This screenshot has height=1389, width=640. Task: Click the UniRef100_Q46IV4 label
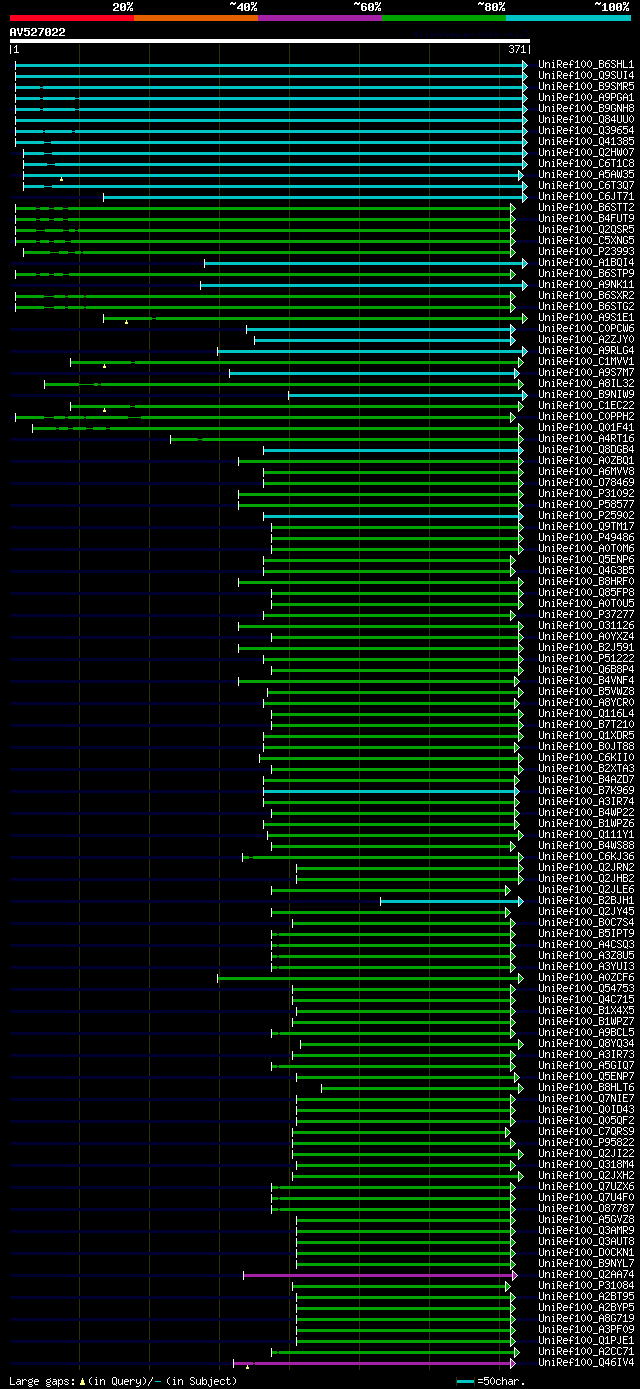pos(586,1362)
